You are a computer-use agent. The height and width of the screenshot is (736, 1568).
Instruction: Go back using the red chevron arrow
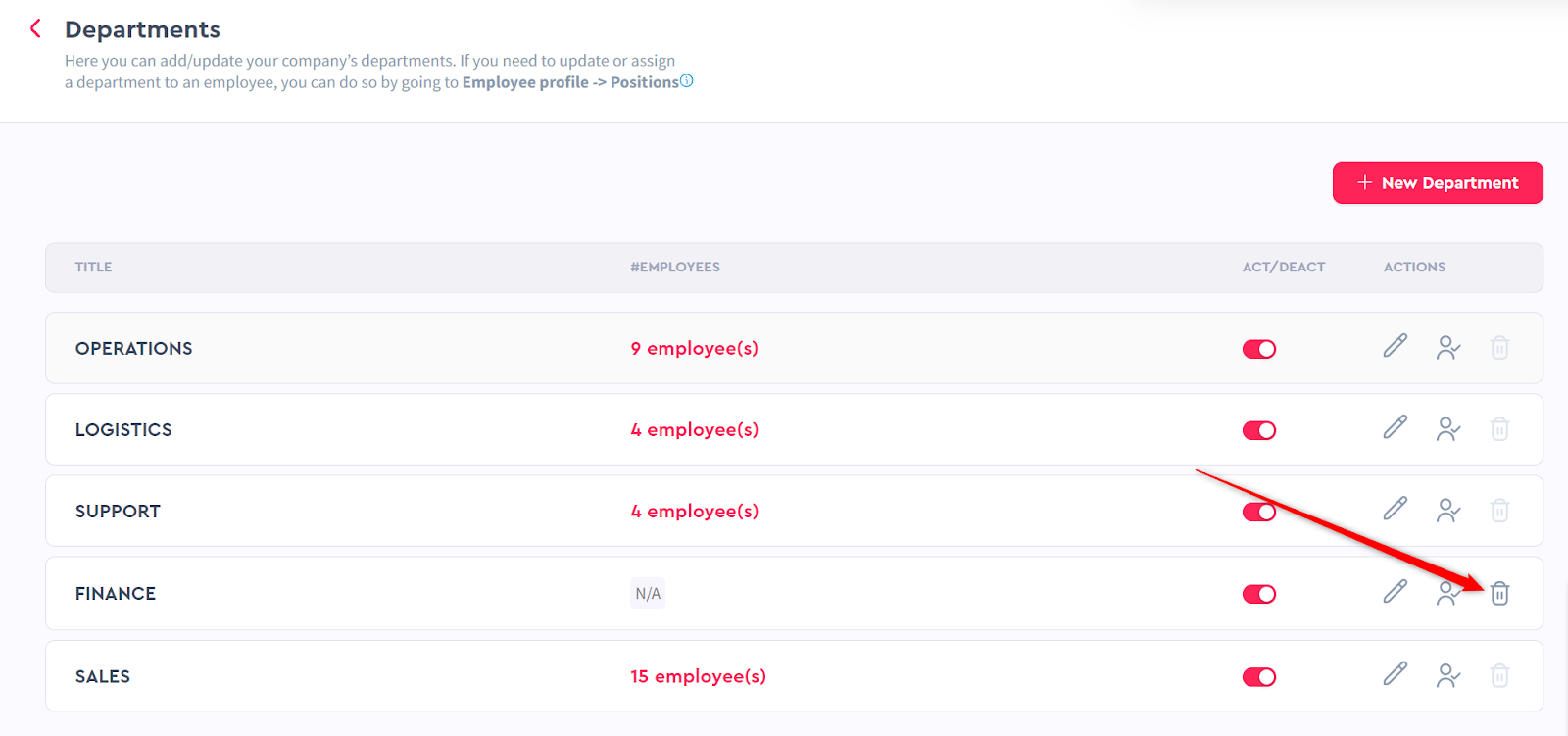(35, 28)
